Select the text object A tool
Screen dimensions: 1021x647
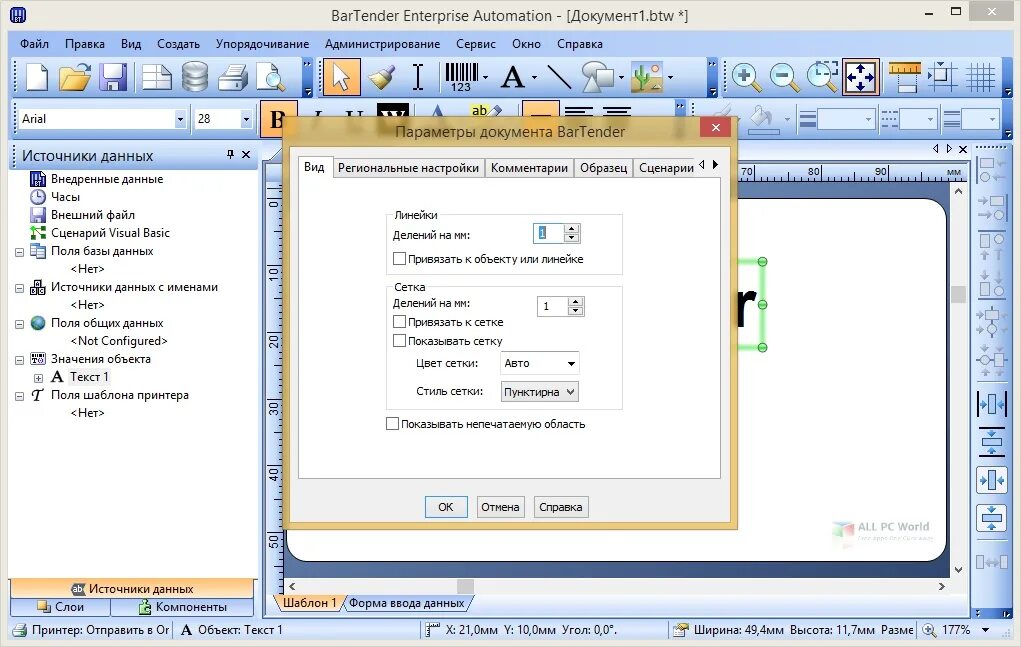(512, 77)
